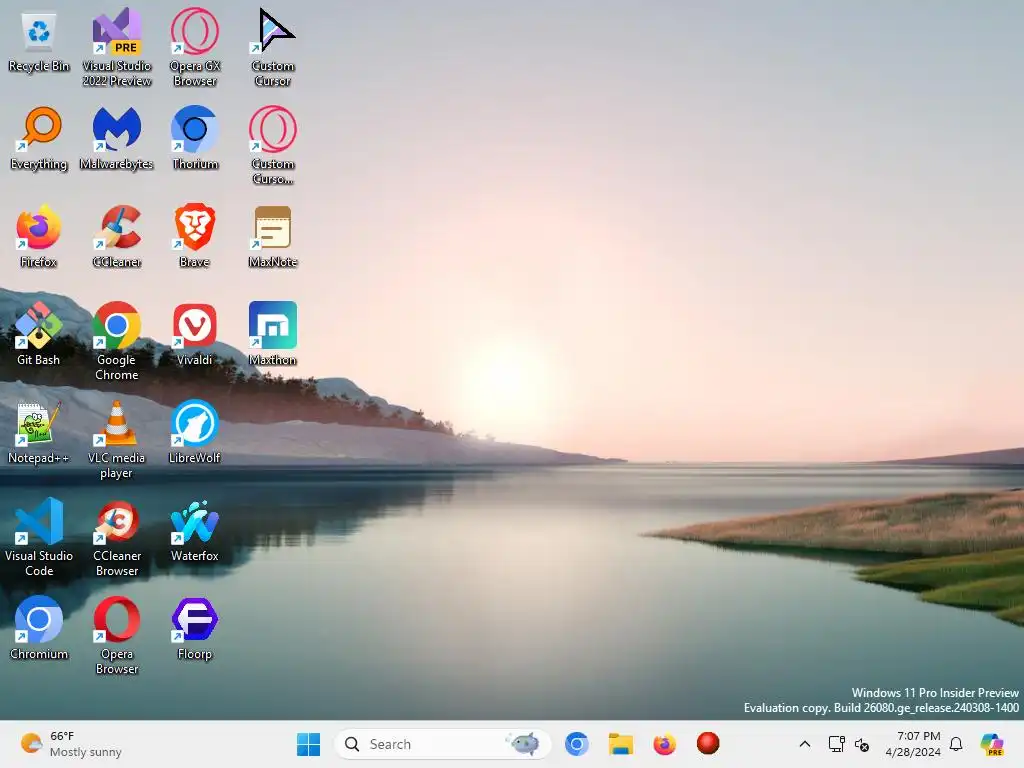Select the Recycle Bin desktop icon
This screenshot has height=768, width=1024.
click(39, 42)
